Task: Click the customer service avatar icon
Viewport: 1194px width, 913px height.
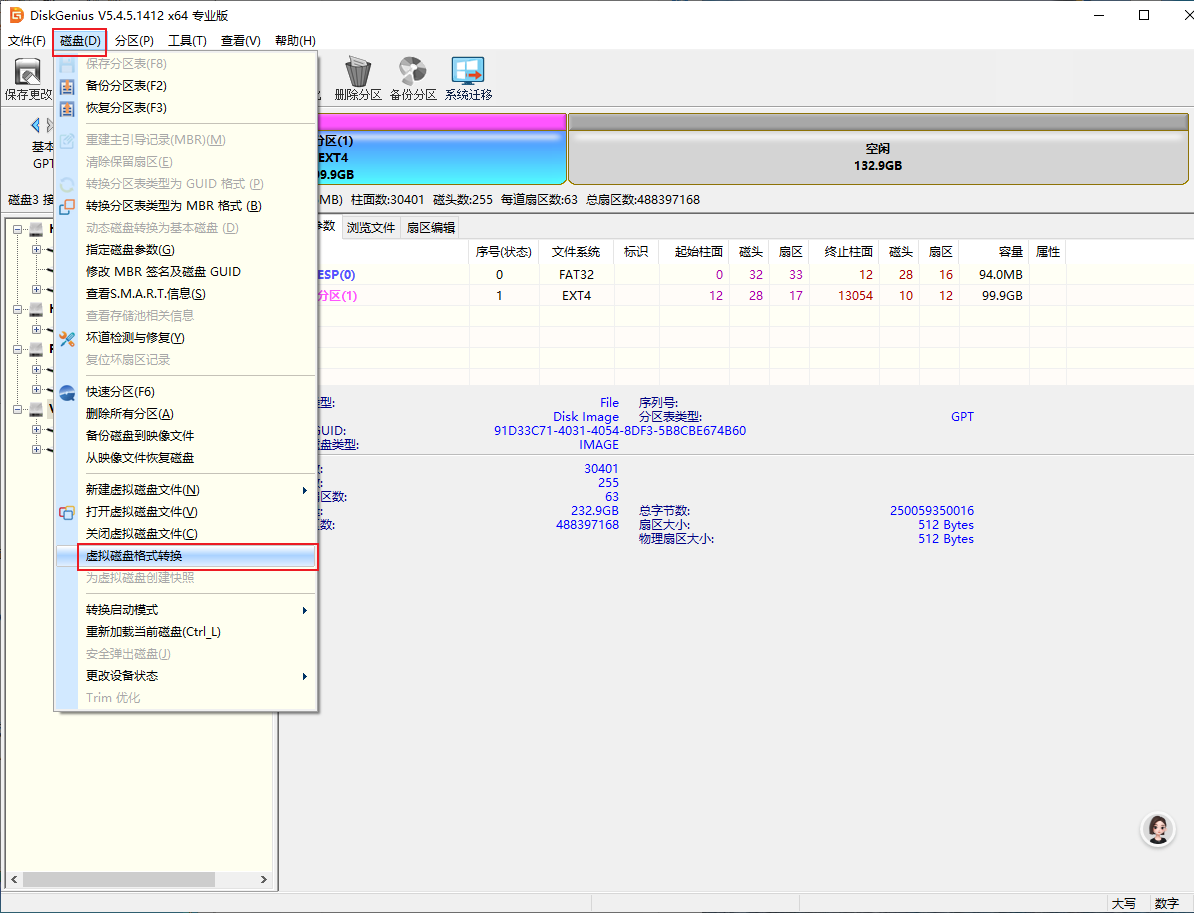Action: [x=1157, y=830]
